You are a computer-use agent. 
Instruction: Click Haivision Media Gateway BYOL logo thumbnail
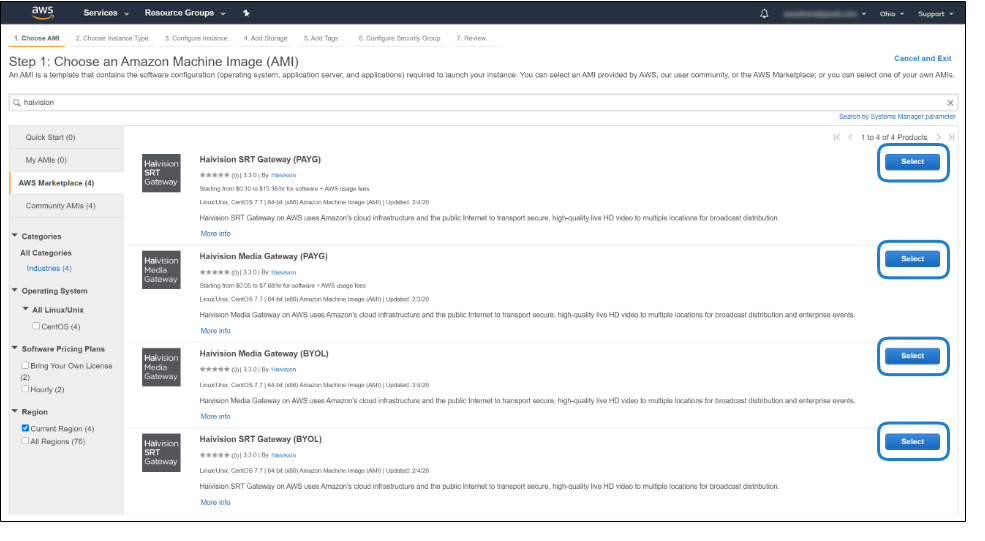pos(161,367)
